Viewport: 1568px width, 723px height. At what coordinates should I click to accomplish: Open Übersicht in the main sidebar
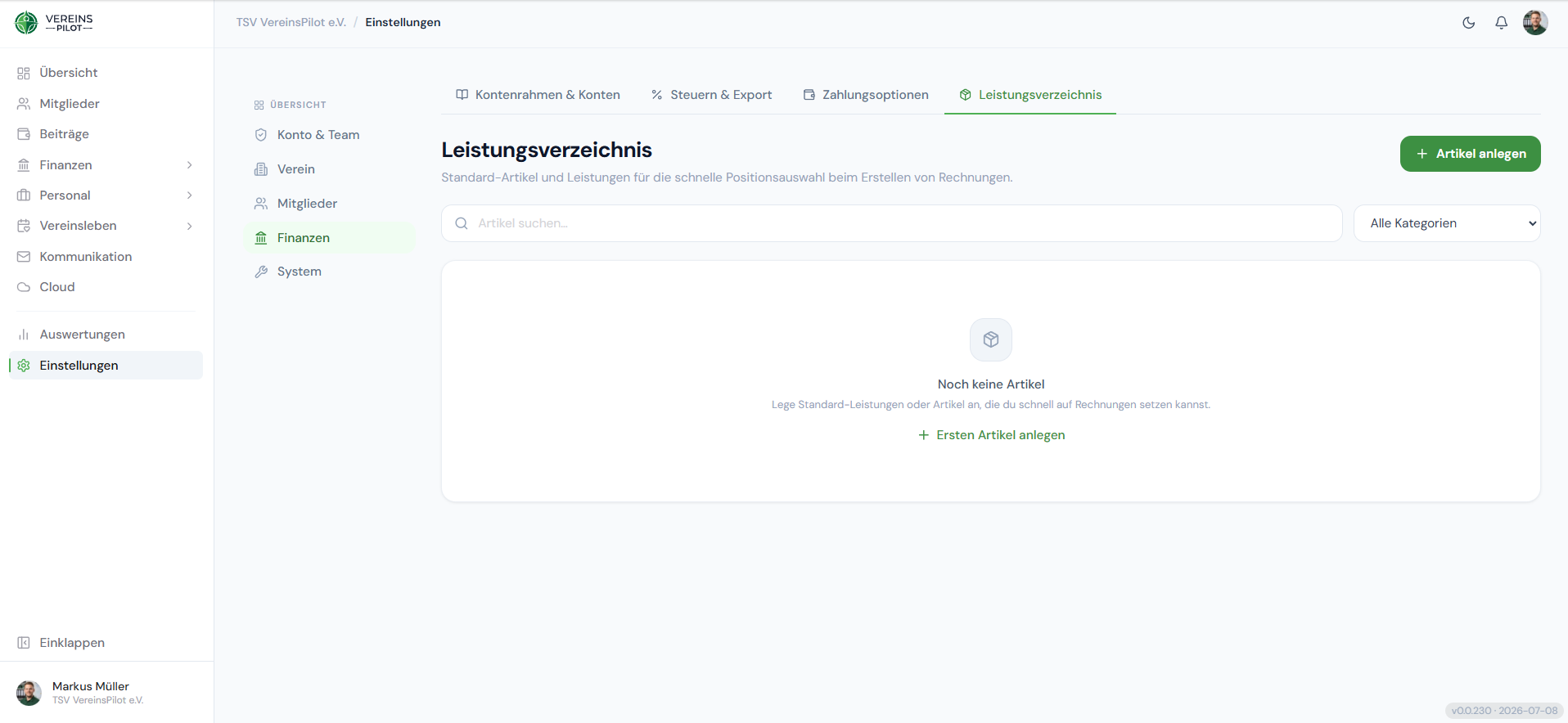point(106,73)
